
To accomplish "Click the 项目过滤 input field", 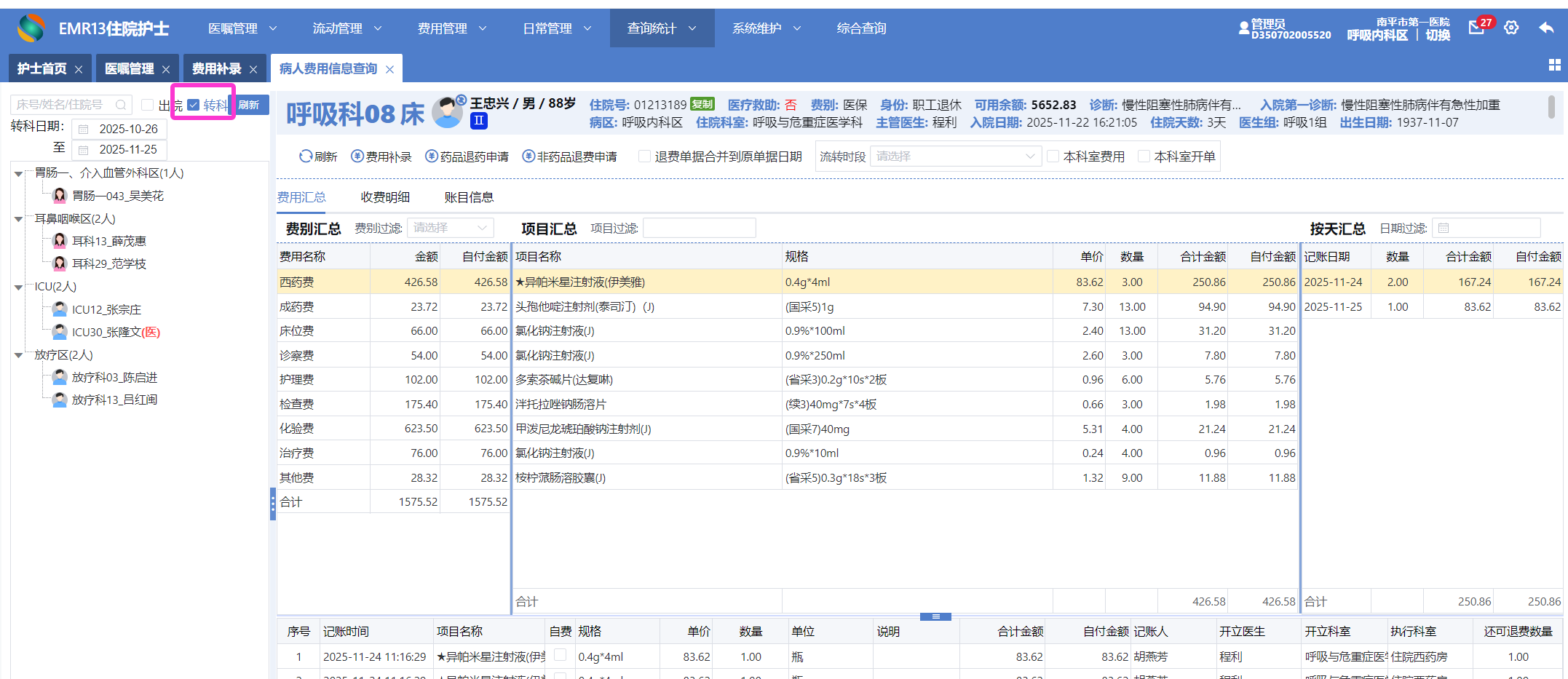I will (699, 229).
